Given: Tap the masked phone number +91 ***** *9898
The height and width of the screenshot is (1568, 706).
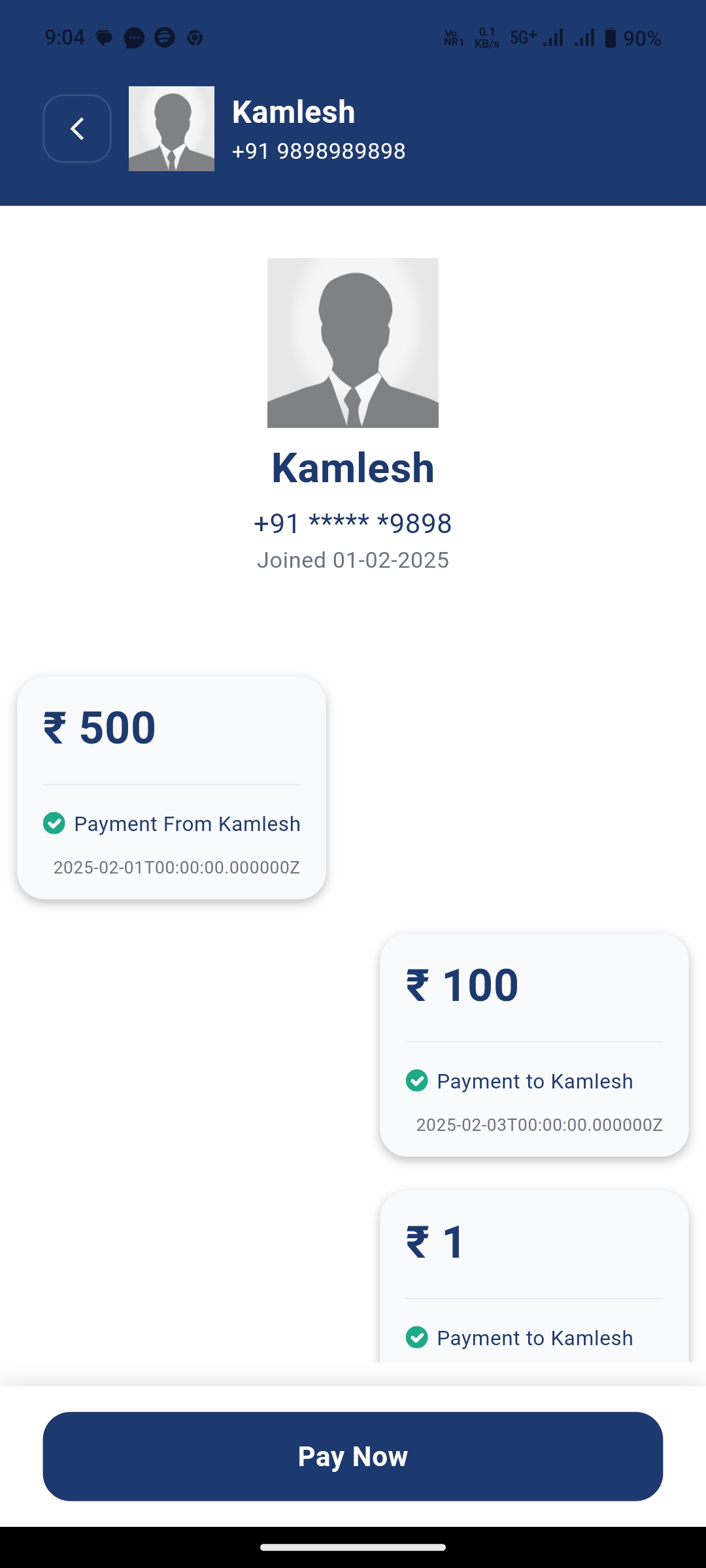Looking at the screenshot, I should [x=353, y=523].
